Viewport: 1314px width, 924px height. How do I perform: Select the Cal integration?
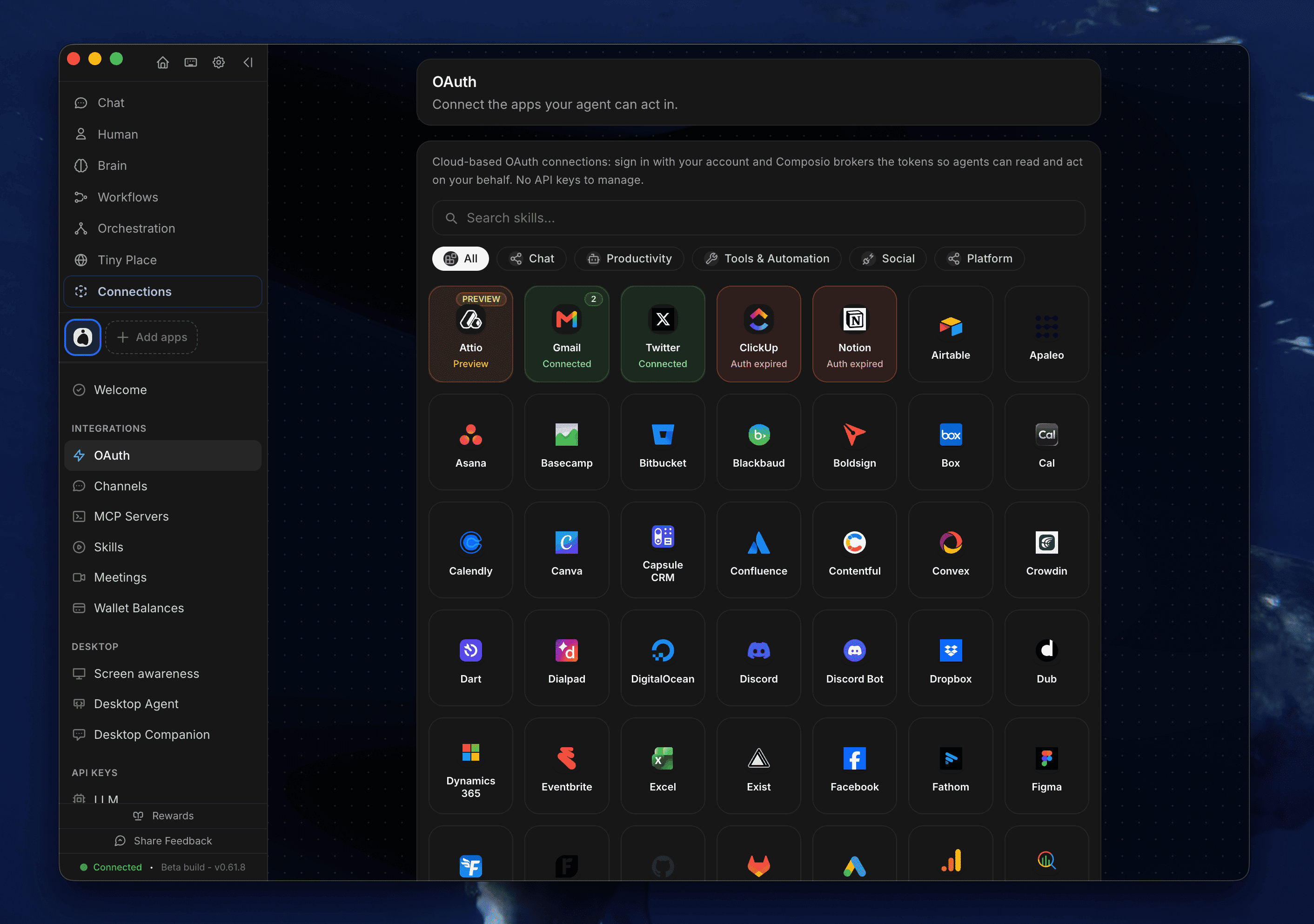pos(1047,442)
